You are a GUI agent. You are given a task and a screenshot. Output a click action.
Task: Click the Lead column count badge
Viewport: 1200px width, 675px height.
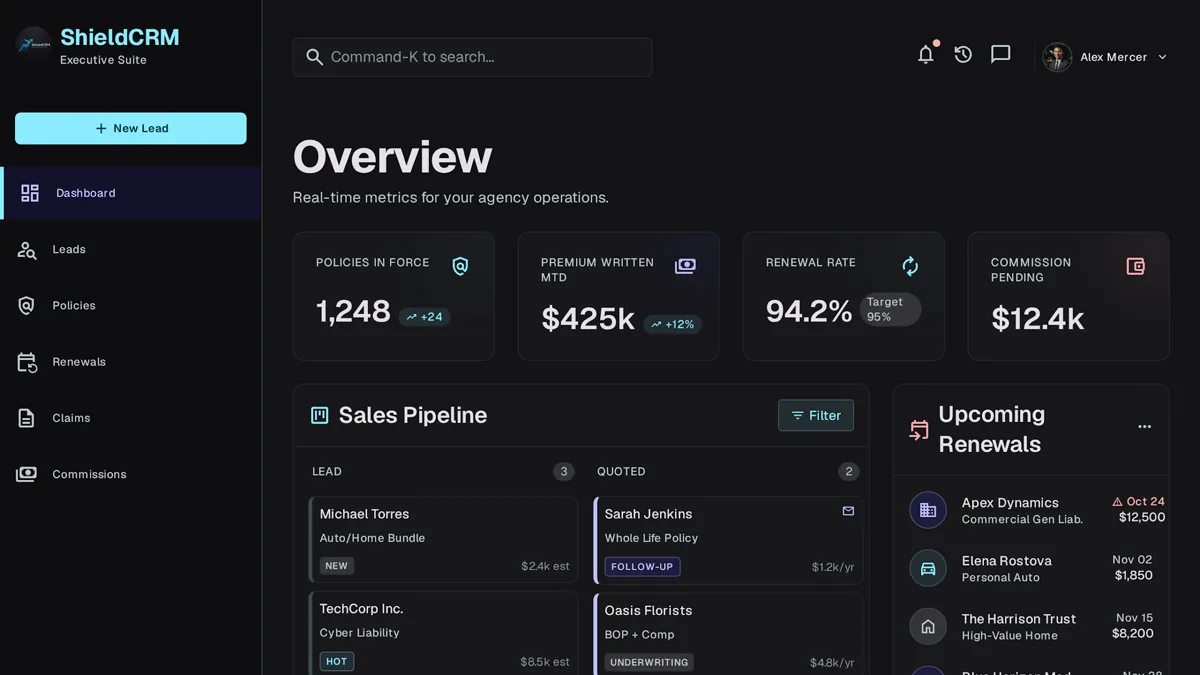[564, 471]
